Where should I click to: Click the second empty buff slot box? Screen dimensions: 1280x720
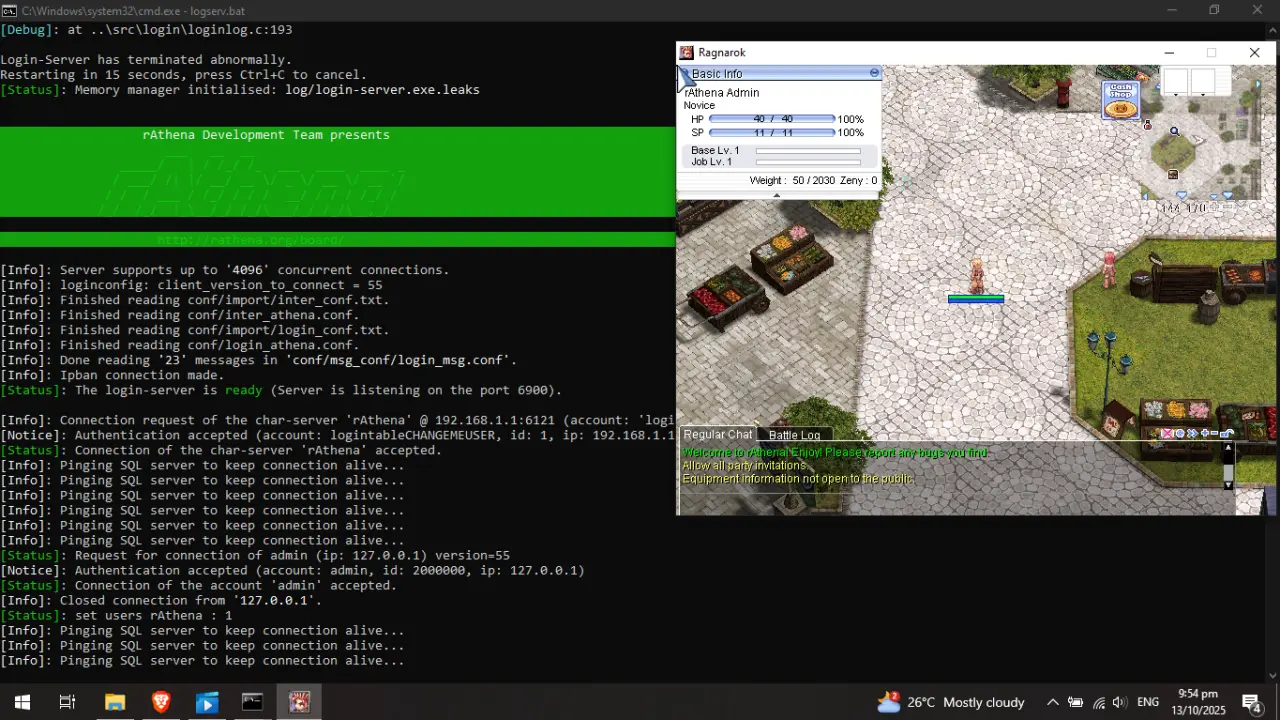tap(1203, 80)
